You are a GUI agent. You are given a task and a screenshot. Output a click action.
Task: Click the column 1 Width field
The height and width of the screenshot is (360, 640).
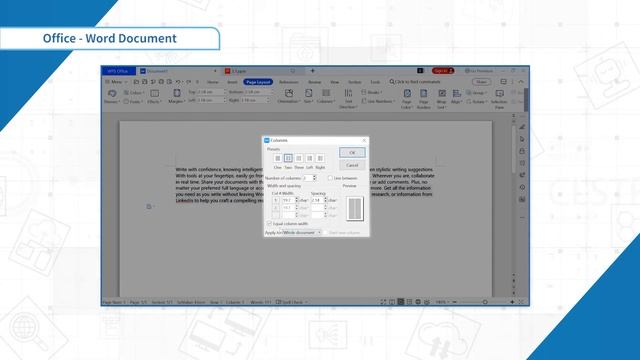pyautogui.click(x=288, y=200)
